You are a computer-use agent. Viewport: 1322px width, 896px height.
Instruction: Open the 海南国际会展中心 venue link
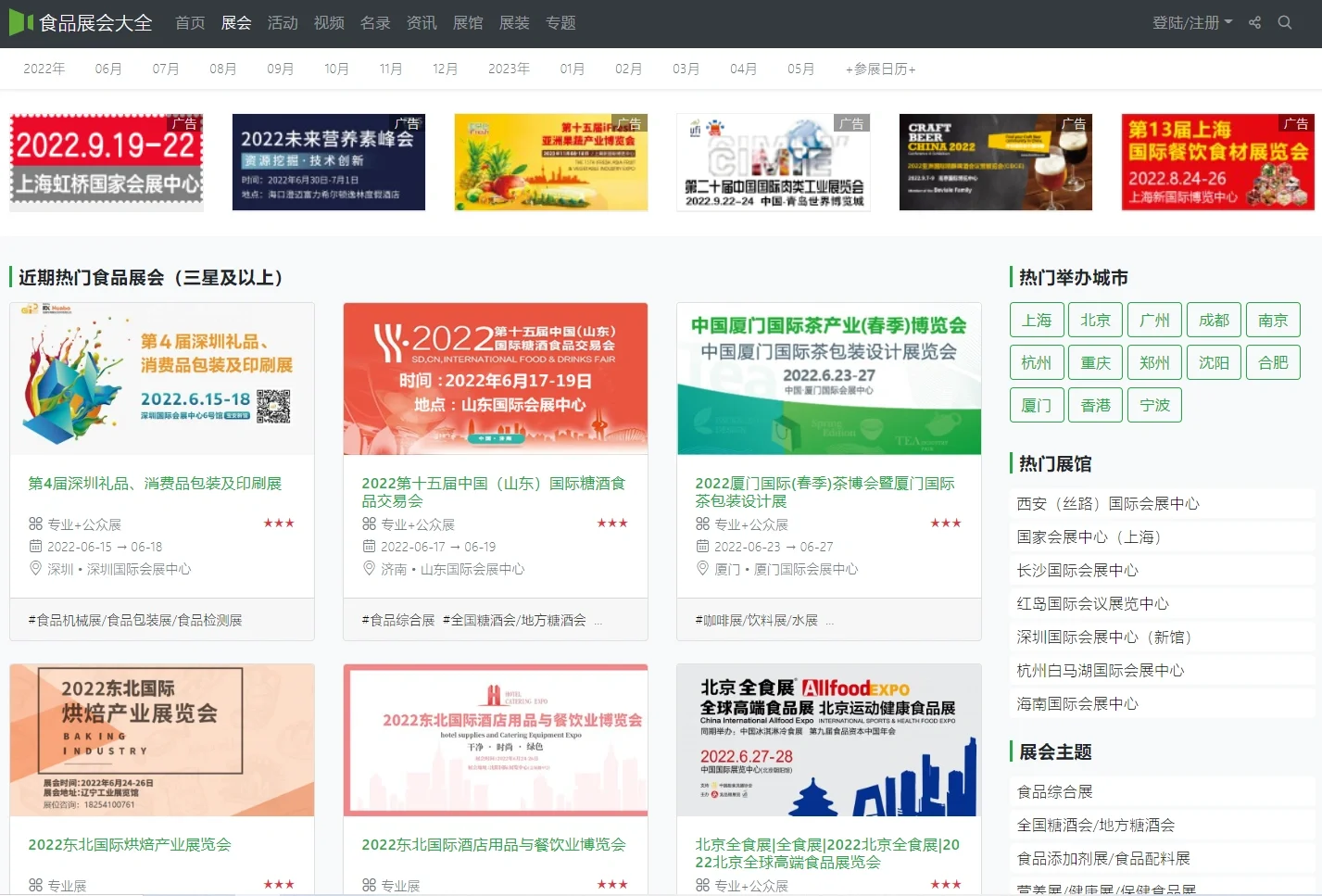pos(1076,703)
